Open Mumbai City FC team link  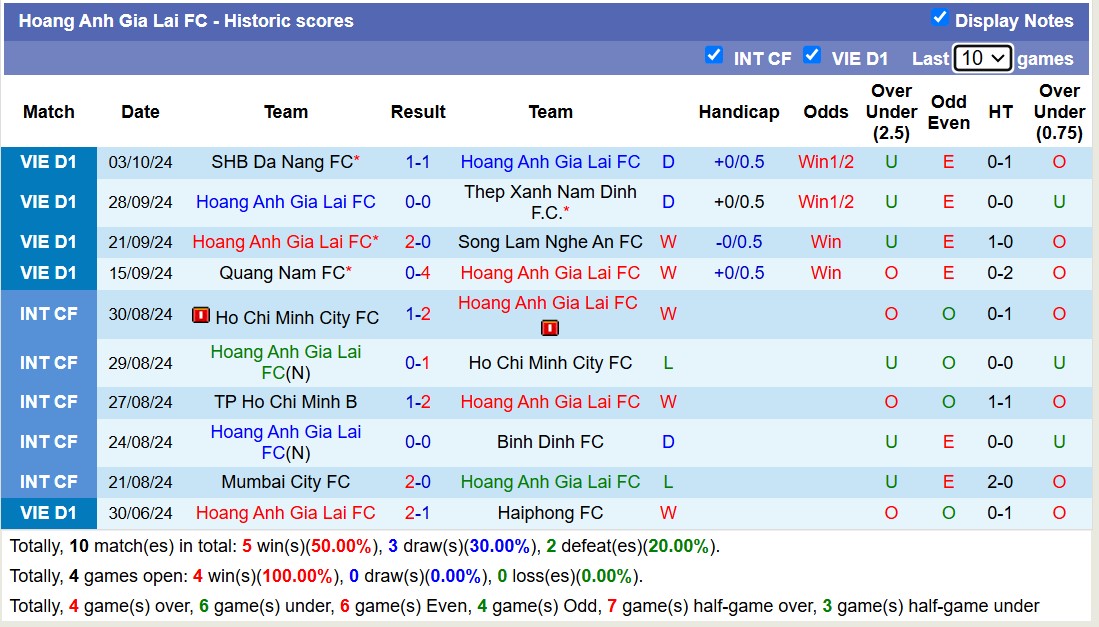[x=286, y=481]
